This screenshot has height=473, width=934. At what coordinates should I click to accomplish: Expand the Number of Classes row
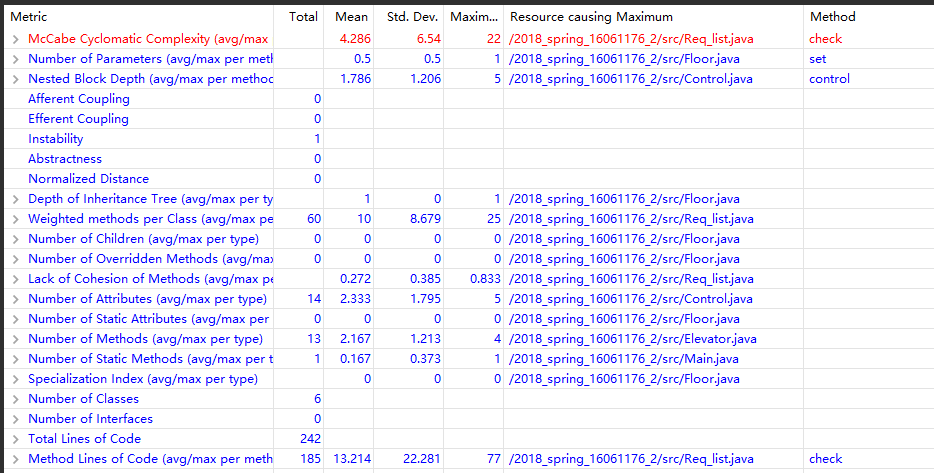[x=15, y=399]
